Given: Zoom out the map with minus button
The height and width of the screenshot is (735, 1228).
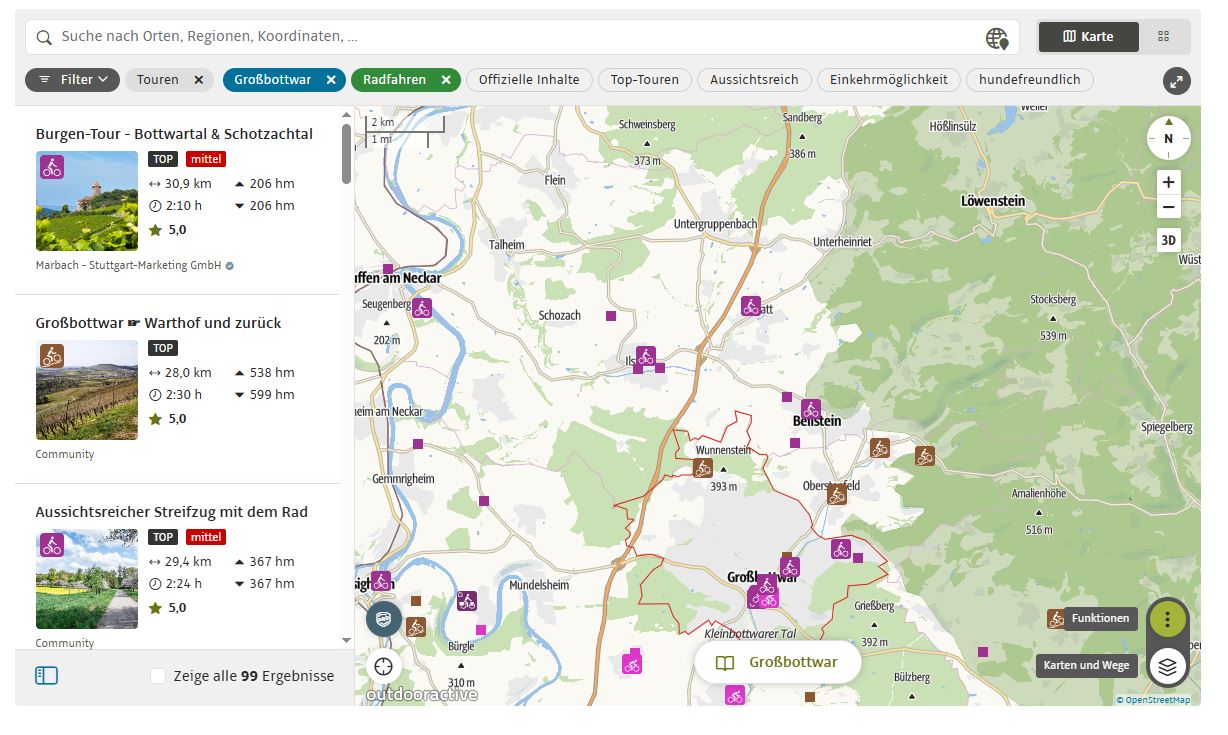Looking at the screenshot, I should 1168,208.
